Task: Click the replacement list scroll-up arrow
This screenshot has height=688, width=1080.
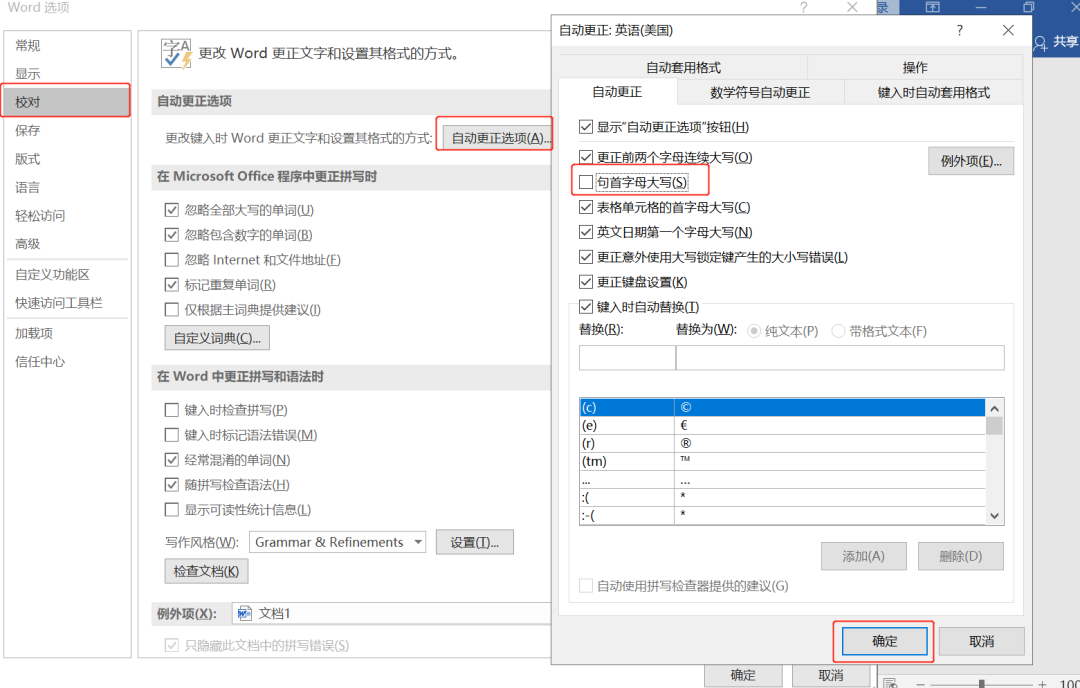Action: [x=994, y=408]
